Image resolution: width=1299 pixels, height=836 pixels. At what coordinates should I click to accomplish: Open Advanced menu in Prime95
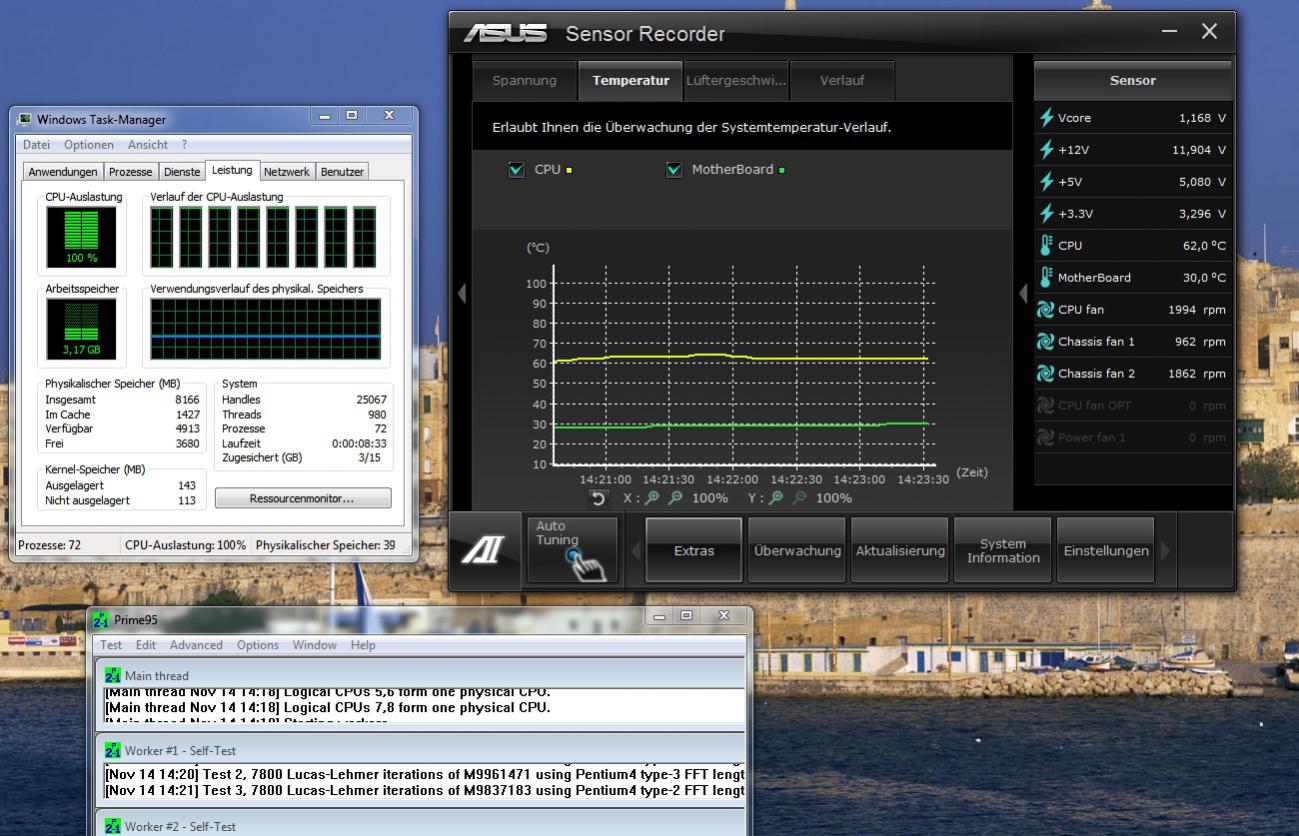196,645
